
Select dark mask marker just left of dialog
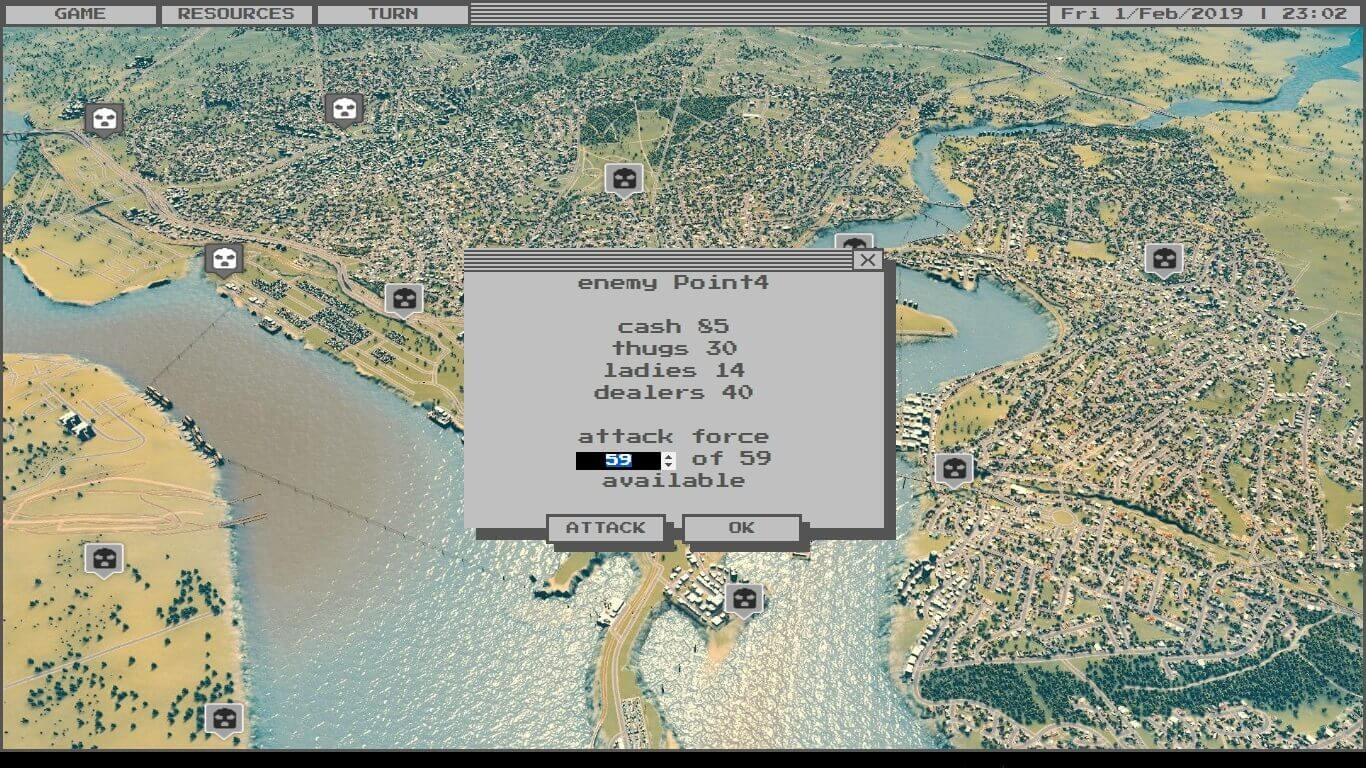404,300
